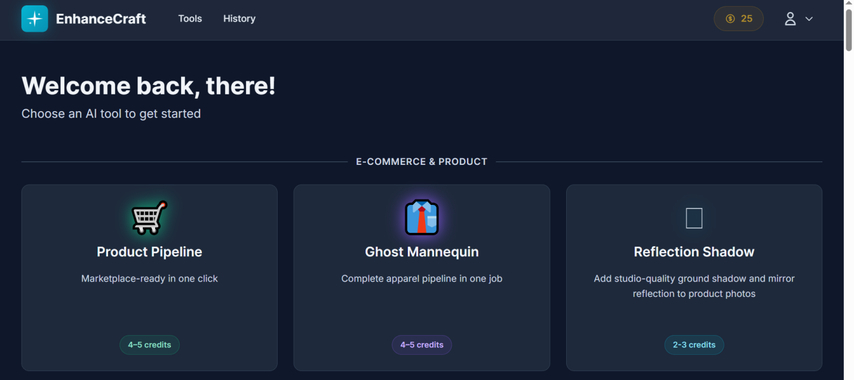
Task: Click the shopping cart icon for Product Pipeline
Action: [149, 217]
